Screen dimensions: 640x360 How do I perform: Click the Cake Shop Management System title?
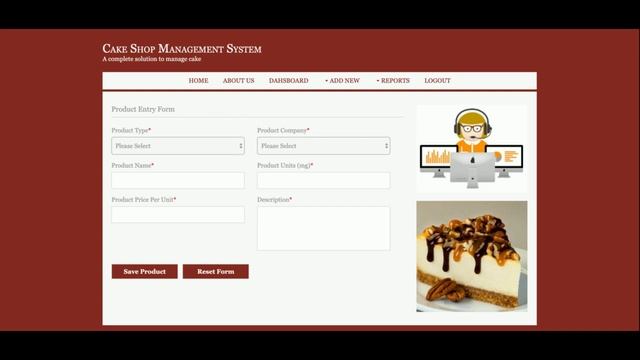[x=182, y=49]
